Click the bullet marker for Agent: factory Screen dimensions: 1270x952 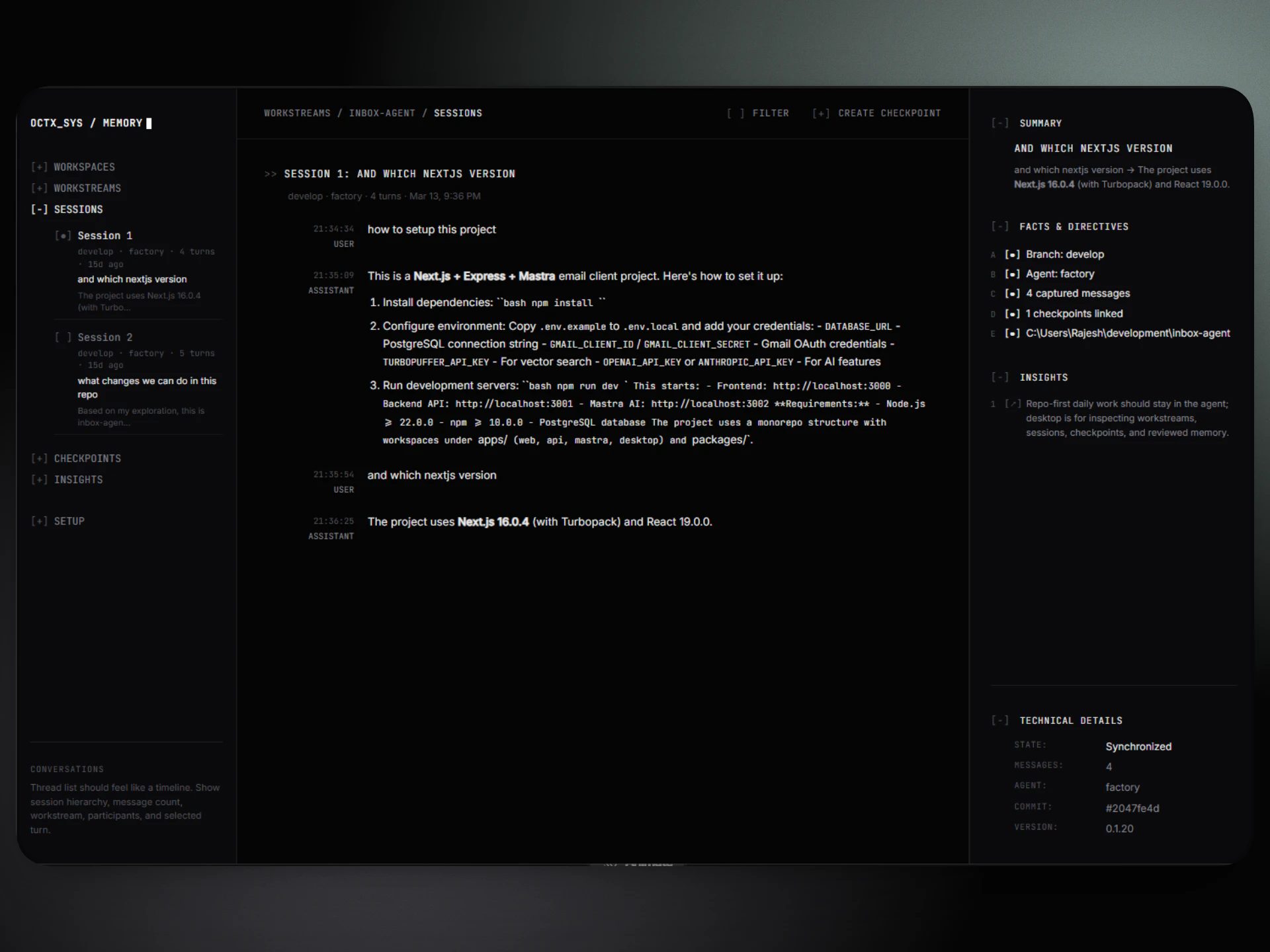click(x=1012, y=274)
